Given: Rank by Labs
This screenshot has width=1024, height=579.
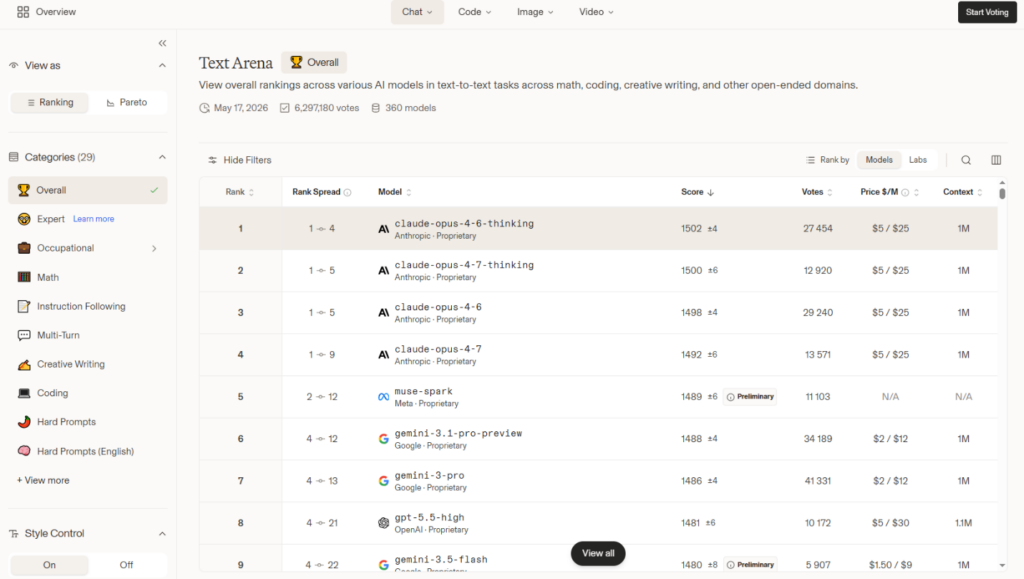Looking at the screenshot, I should [x=918, y=160].
